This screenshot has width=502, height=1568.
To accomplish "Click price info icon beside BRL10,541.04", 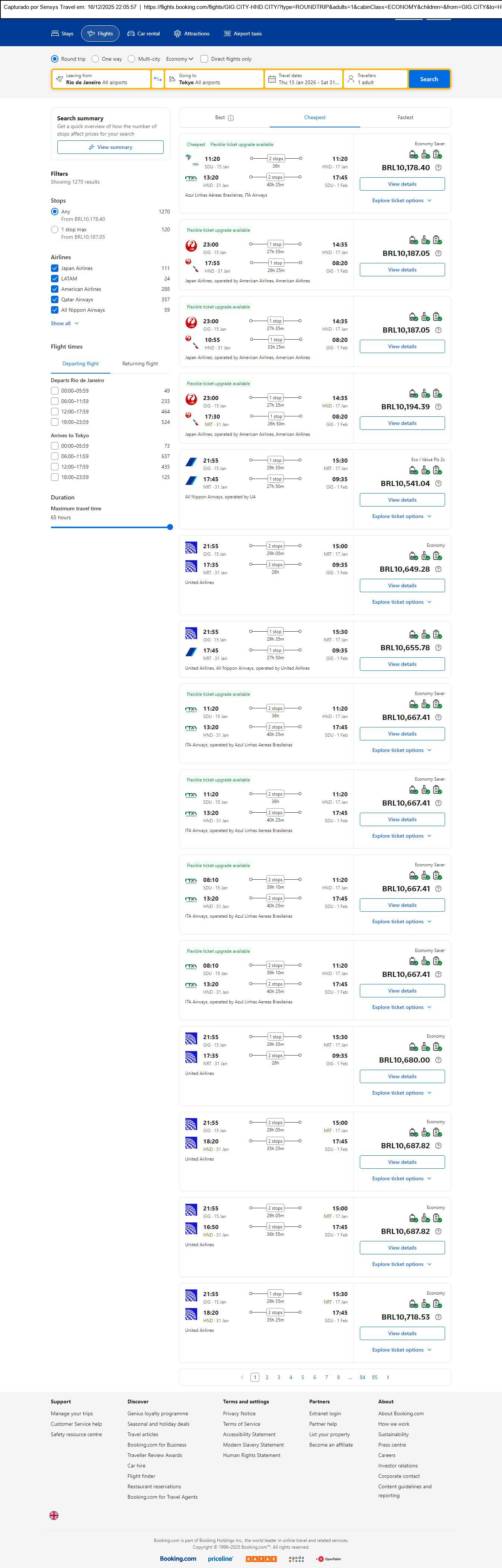I will 438,484.
